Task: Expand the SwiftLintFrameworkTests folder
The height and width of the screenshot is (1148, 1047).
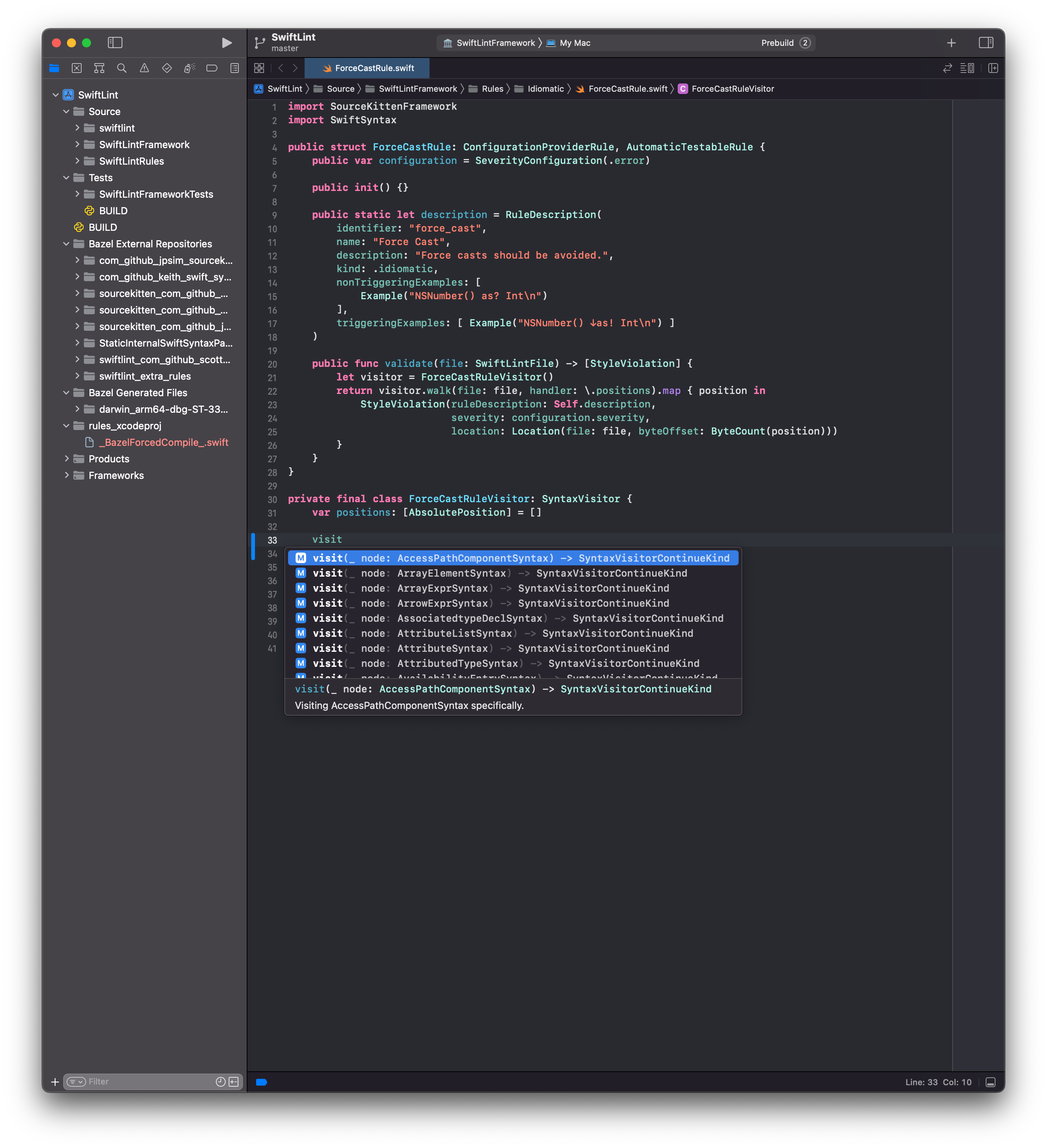Action: coord(77,194)
